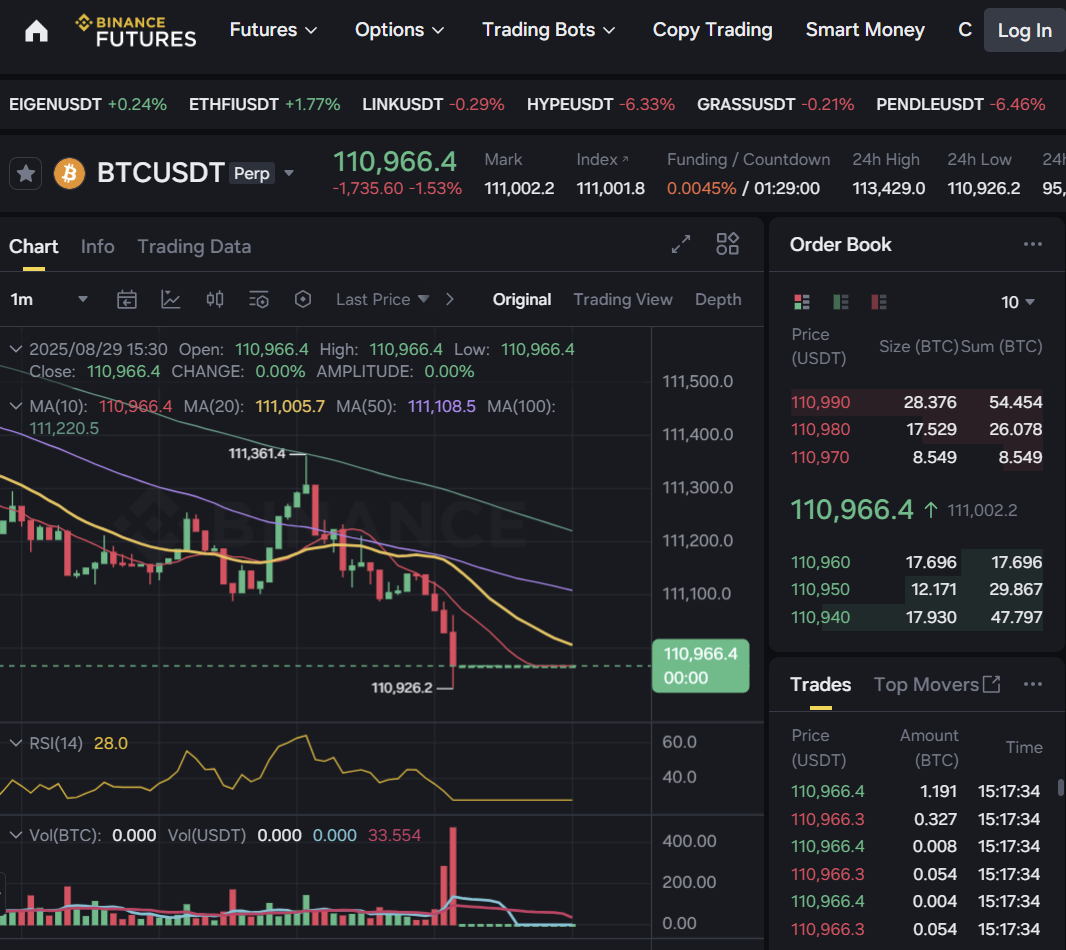This screenshot has height=950, width=1066.
Task: Open the hexagon chart settings icon
Action: 303,299
